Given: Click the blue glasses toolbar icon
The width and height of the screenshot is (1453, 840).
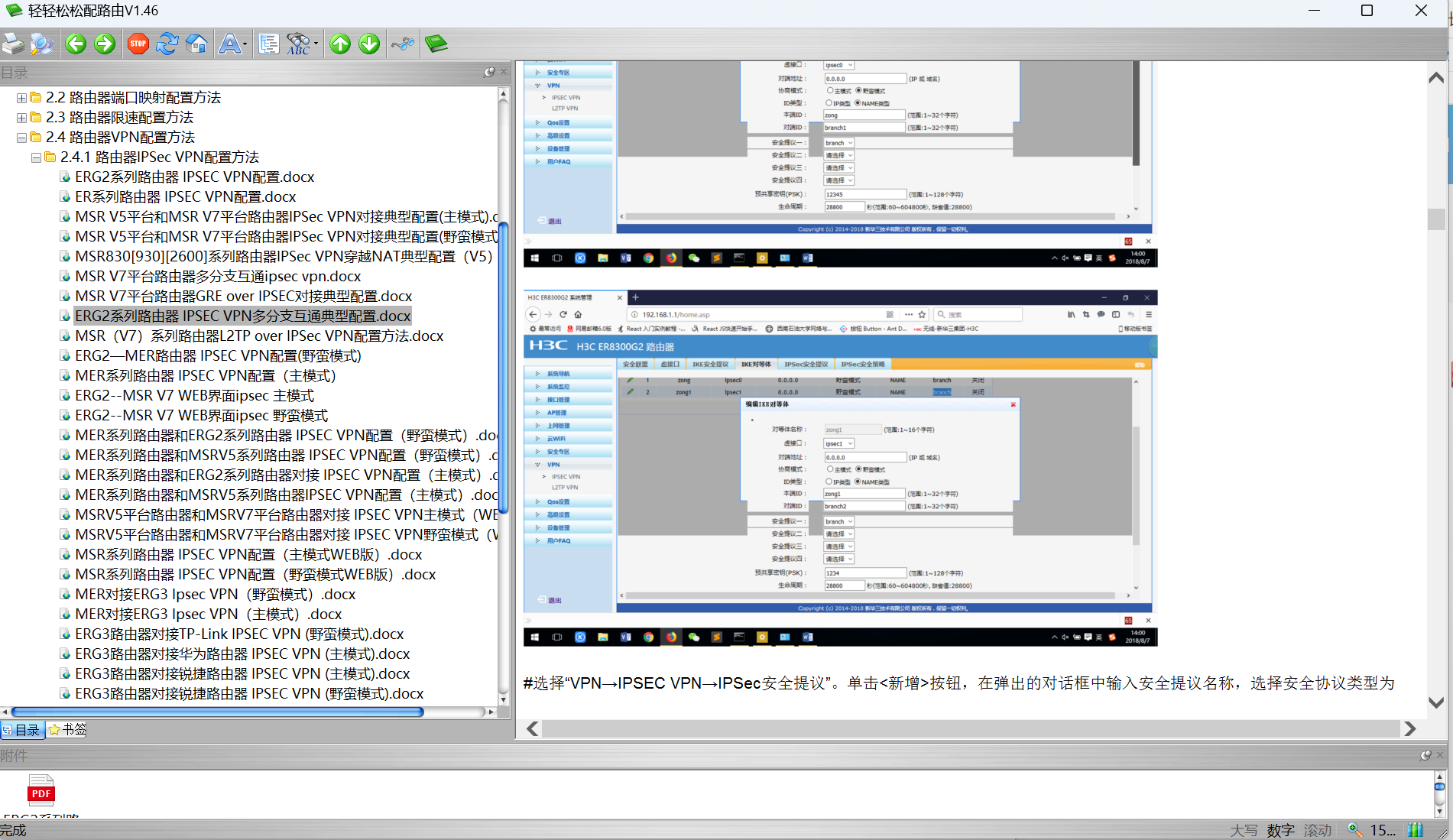Looking at the screenshot, I should (x=403, y=44).
